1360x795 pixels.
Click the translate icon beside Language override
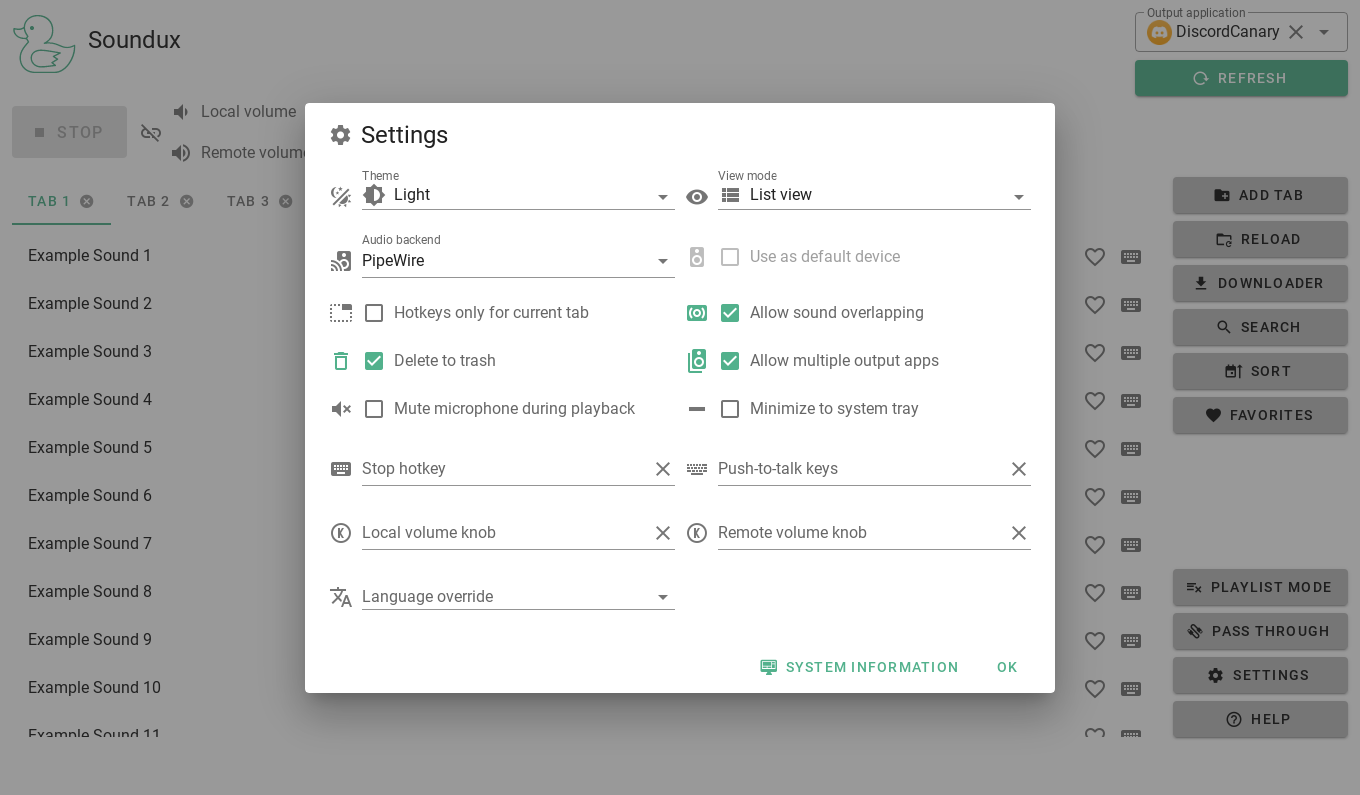tap(341, 597)
